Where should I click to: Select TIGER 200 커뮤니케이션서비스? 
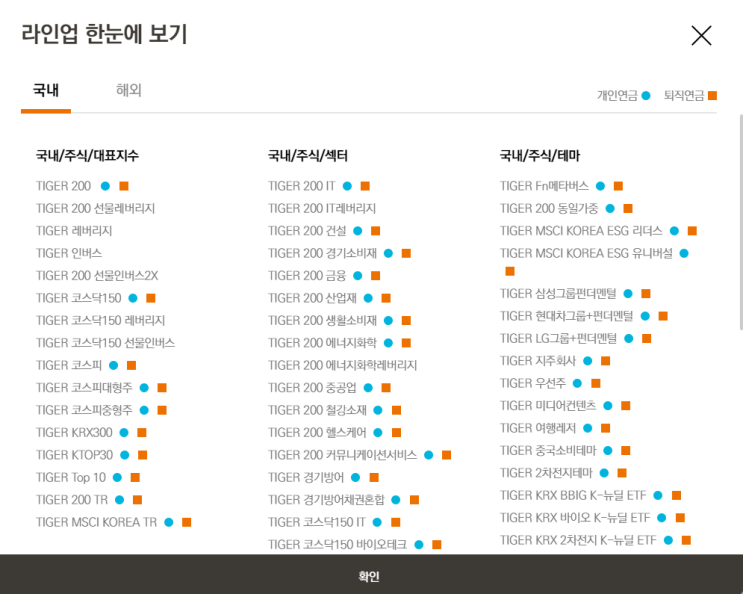(x=343, y=455)
